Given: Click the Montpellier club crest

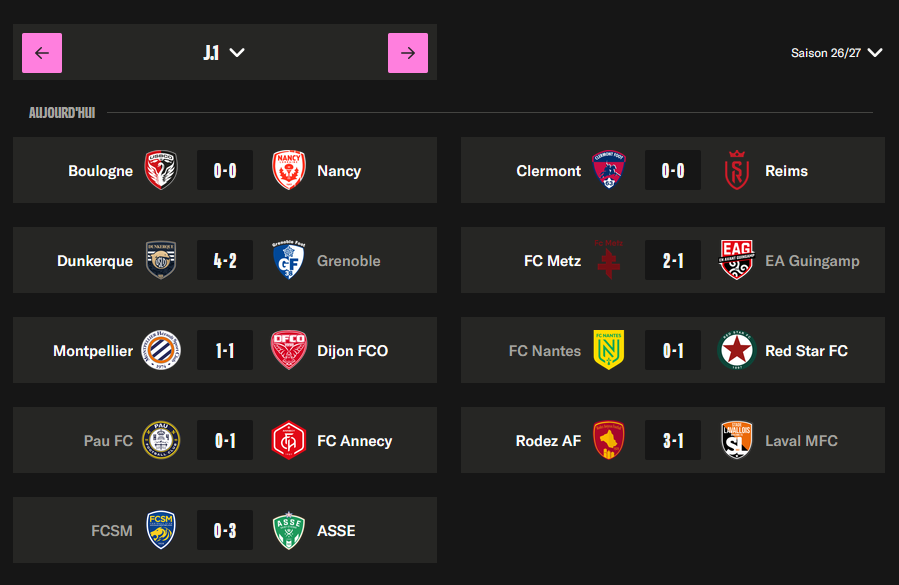Looking at the screenshot, I should coord(161,350).
